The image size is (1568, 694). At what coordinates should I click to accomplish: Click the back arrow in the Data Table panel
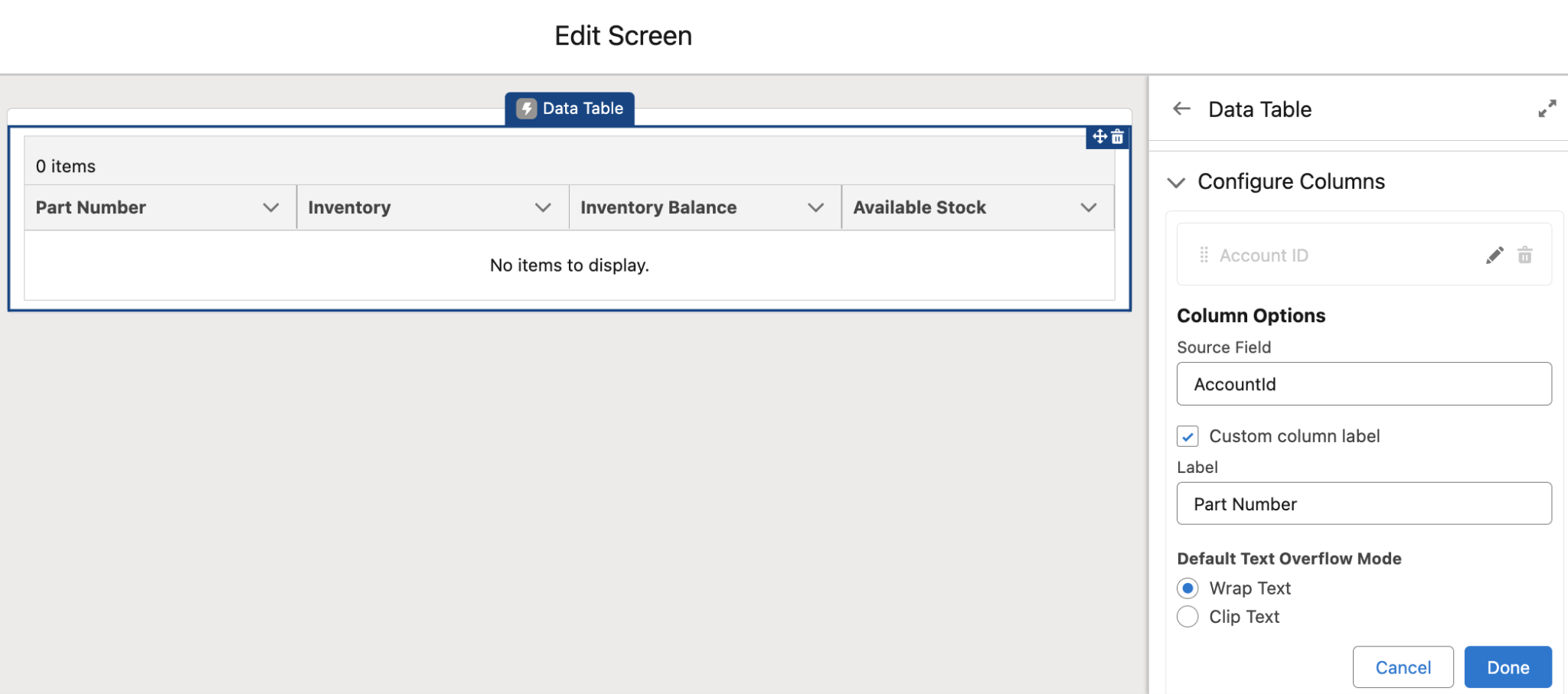[1181, 109]
